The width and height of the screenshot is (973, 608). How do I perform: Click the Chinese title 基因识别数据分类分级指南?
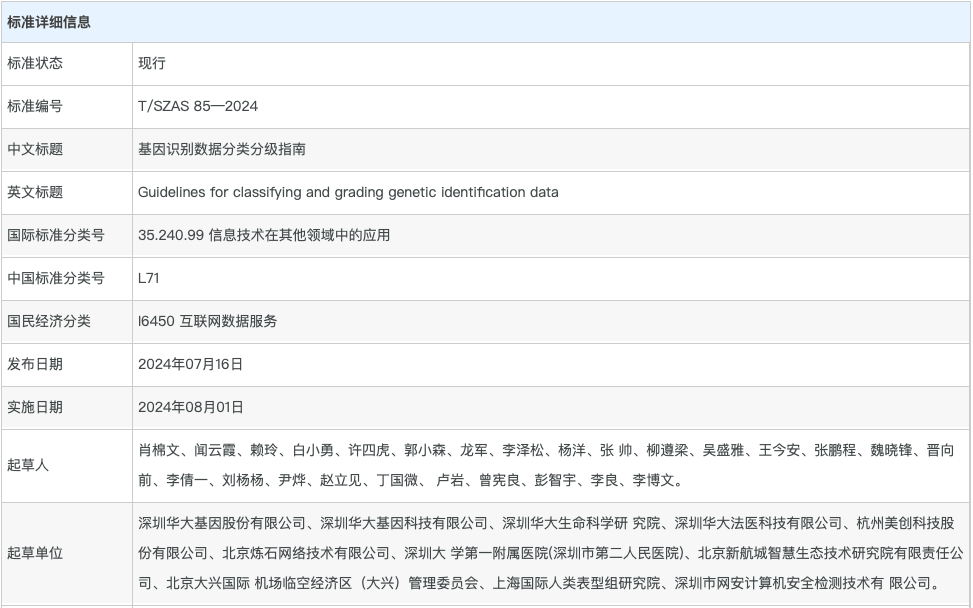(x=220, y=150)
